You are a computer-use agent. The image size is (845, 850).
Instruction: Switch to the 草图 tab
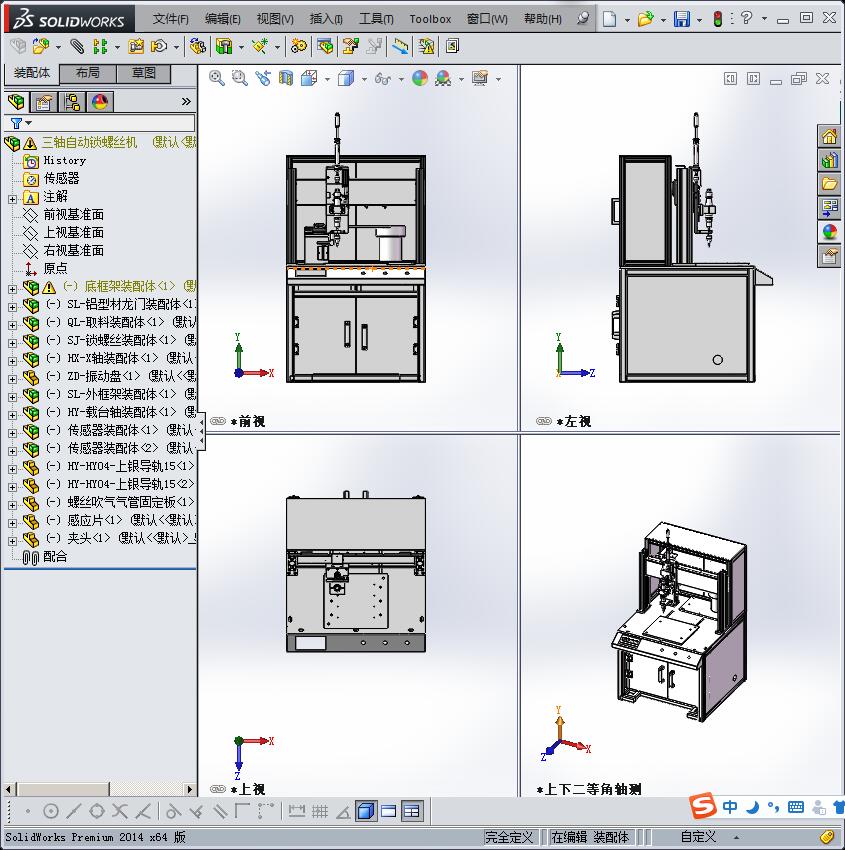[144, 73]
